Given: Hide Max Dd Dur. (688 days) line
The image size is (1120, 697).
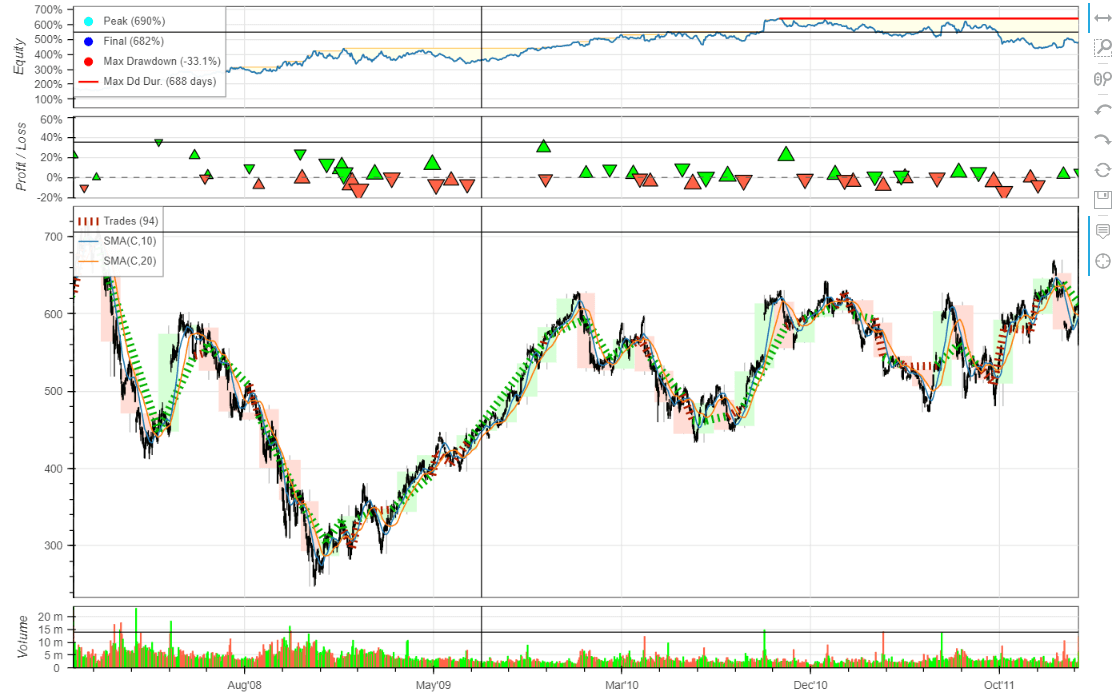Looking at the screenshot, I should (148, 81).
